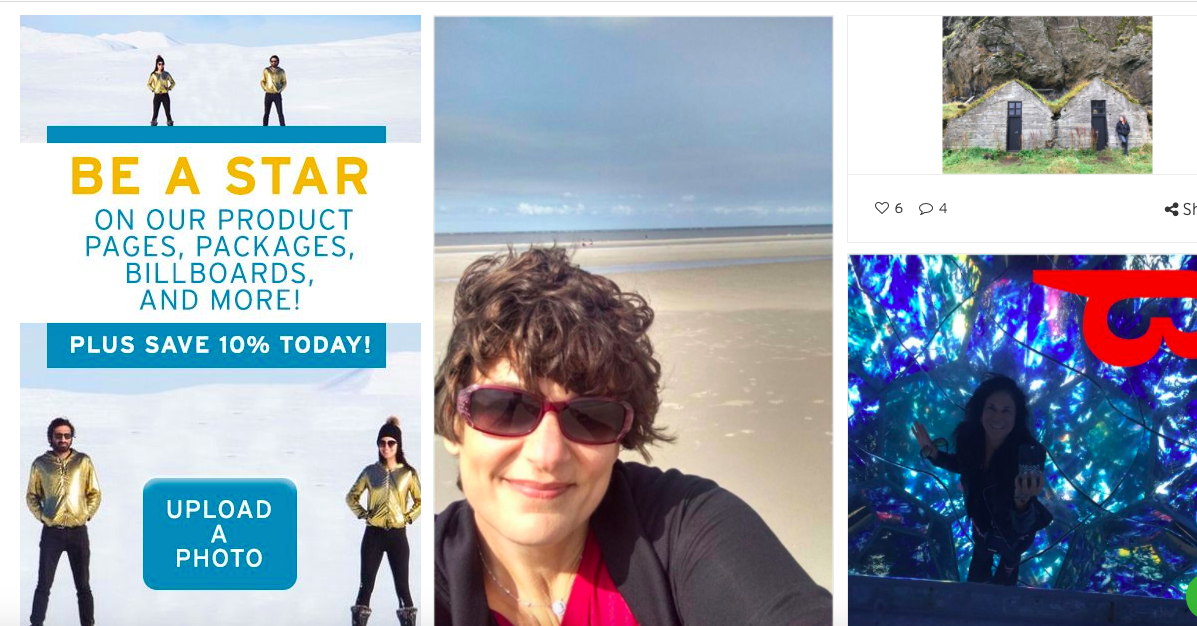The image size is (1197, 626).
Task: Click the blue bar above BE A STAR
Action: [216, 134]
